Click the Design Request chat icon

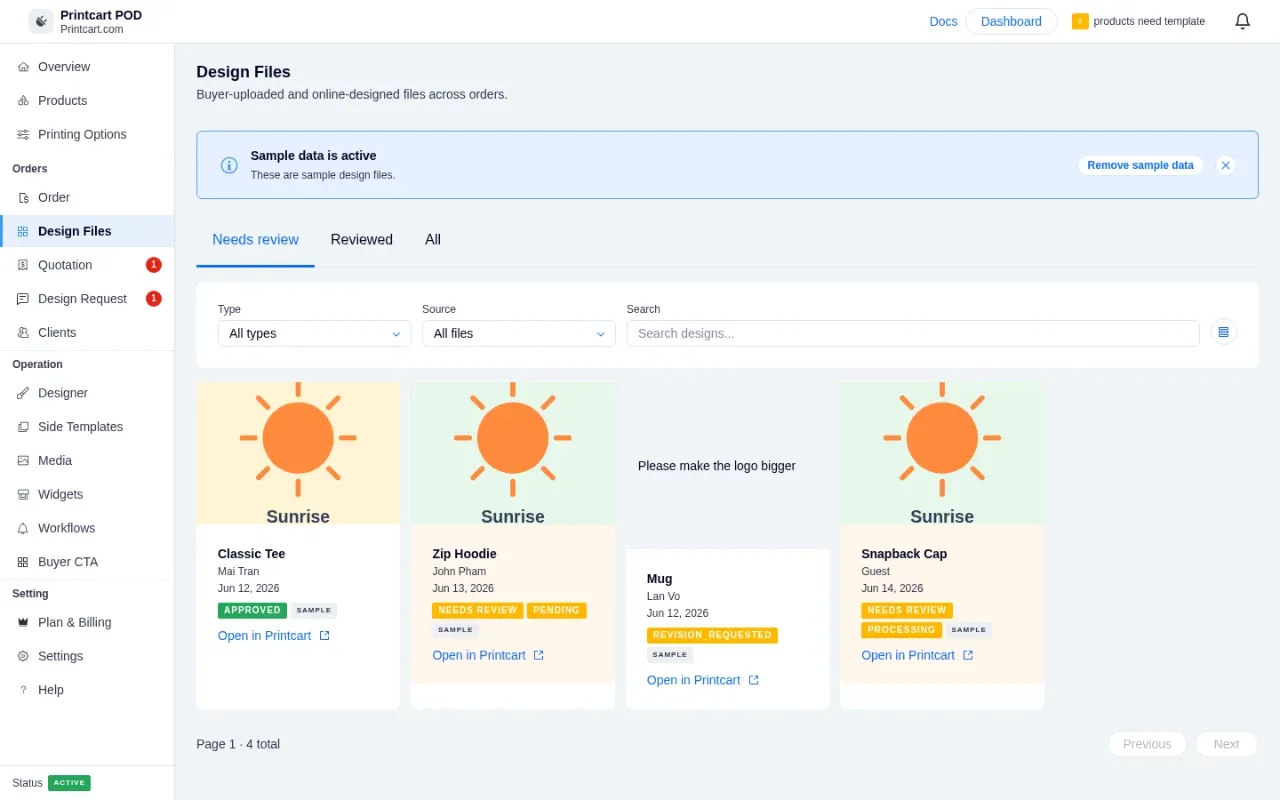pyautogui.click(x=23, y=299)
